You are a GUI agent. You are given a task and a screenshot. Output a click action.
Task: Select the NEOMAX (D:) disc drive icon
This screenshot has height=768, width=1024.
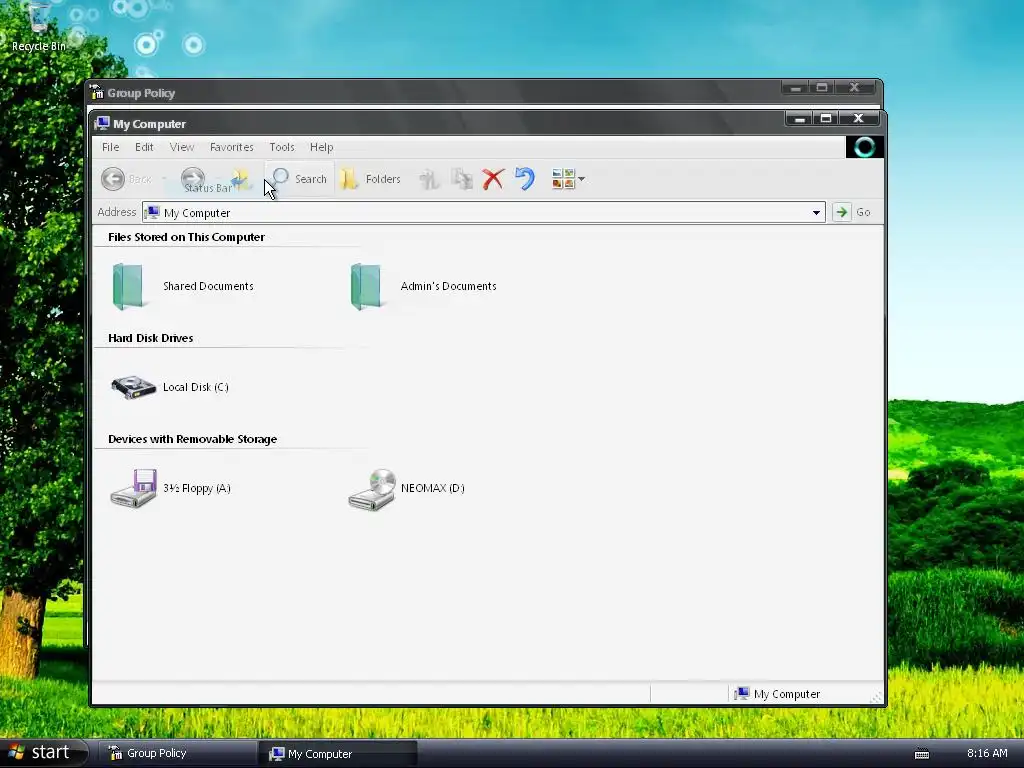click(x=372, y=489)
